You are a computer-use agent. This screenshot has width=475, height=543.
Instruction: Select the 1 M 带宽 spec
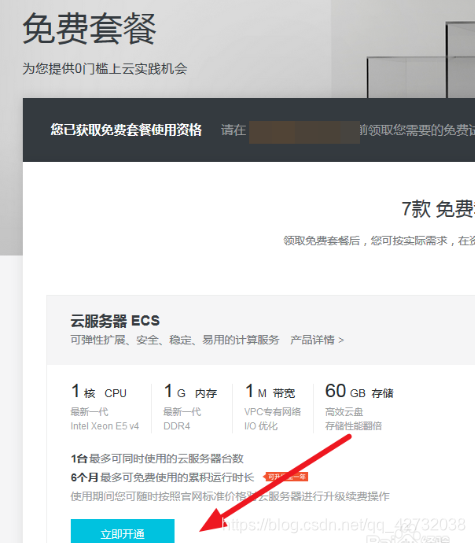click(x=270, y=391)
